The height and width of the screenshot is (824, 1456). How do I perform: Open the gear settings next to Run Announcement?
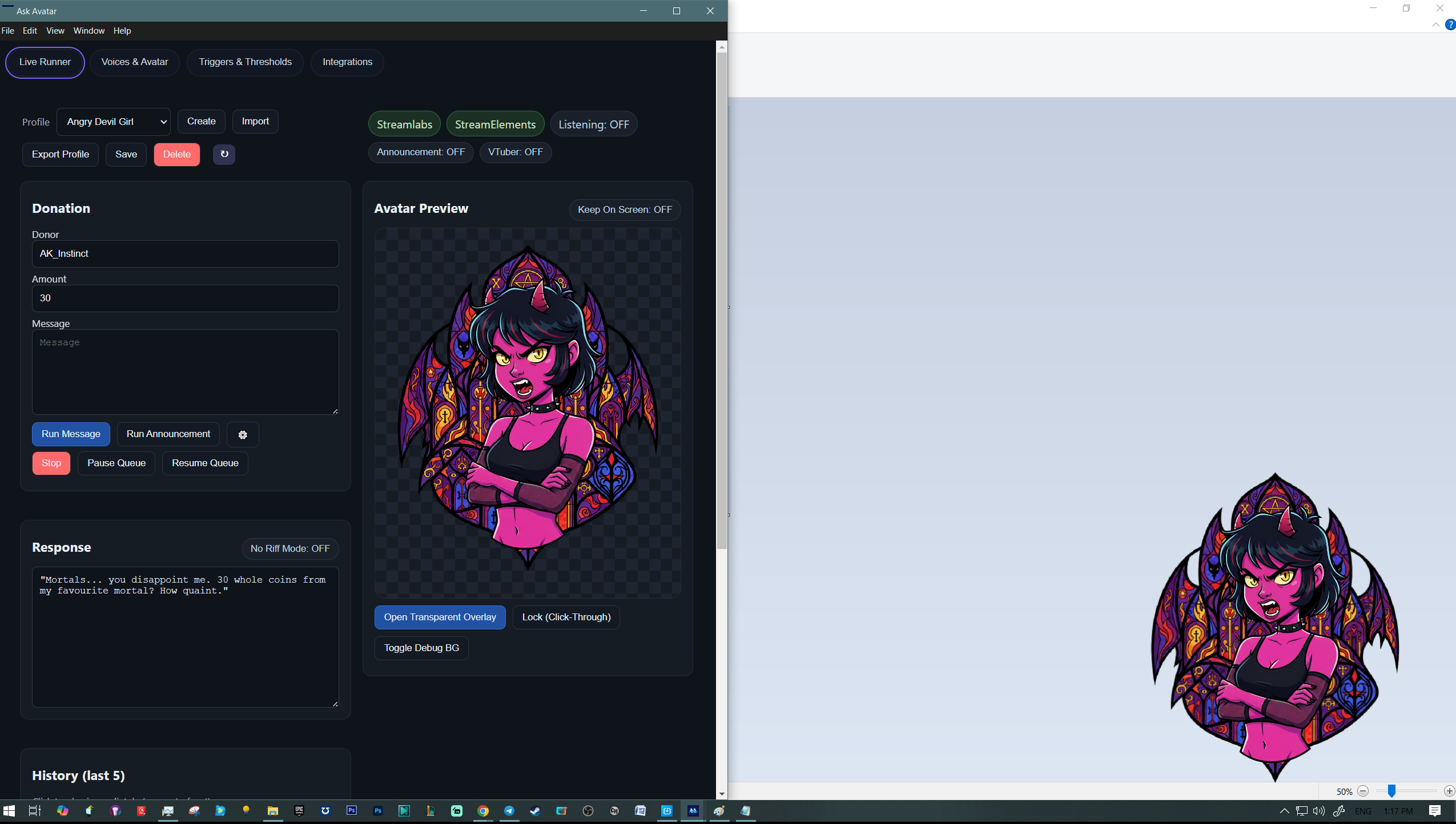pyautogui.click(x=243, y=435)
